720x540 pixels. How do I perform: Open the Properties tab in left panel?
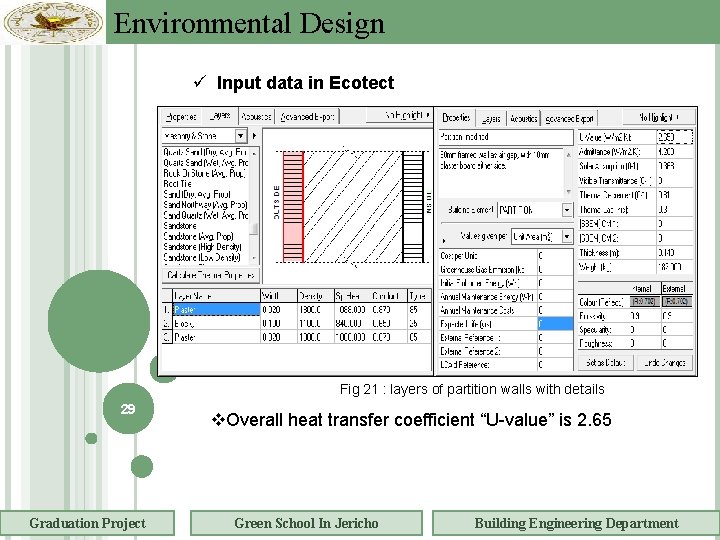pos(181,117)
